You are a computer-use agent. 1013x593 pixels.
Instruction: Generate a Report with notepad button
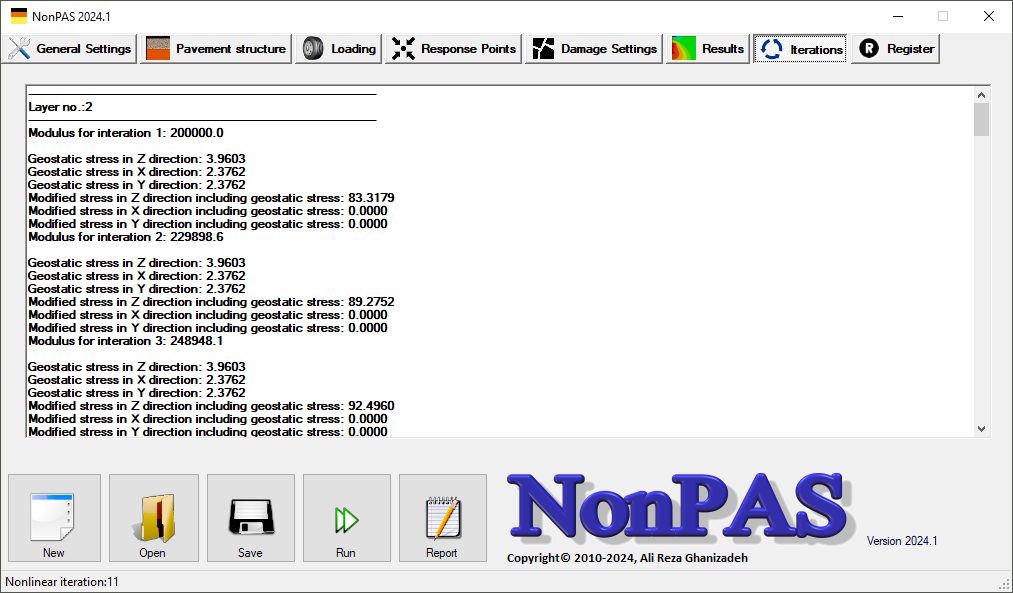tap(442, 518)
